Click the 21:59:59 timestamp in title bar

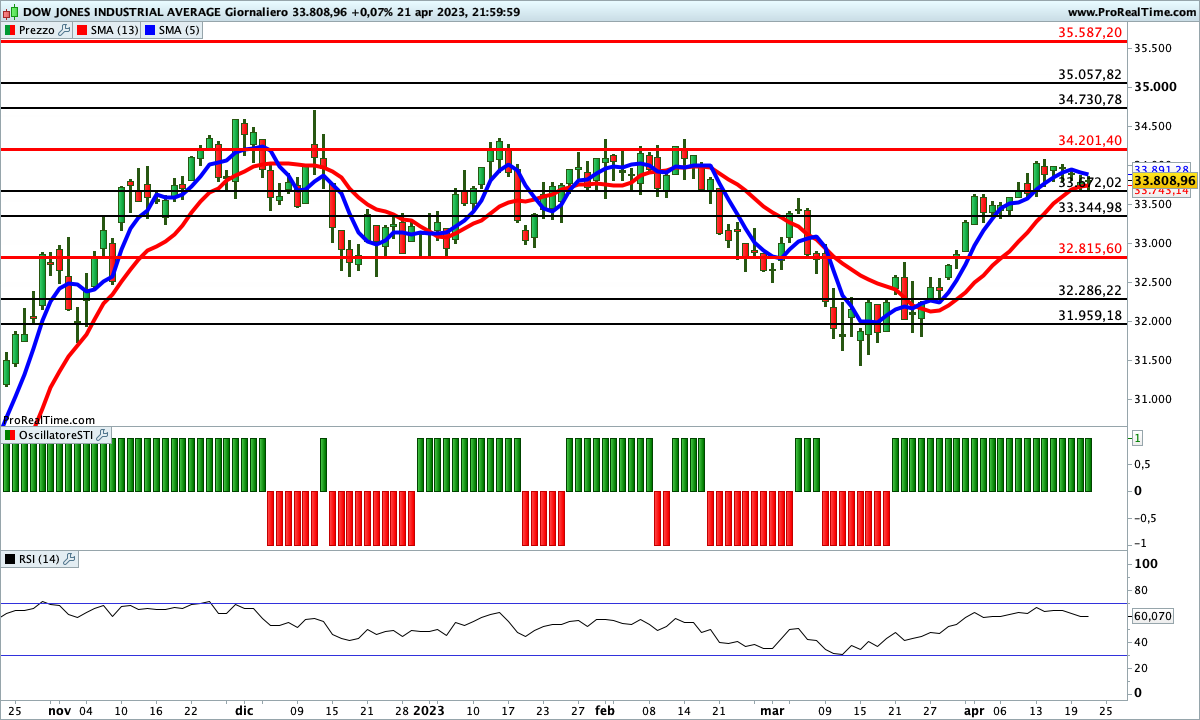coord(495,12)
